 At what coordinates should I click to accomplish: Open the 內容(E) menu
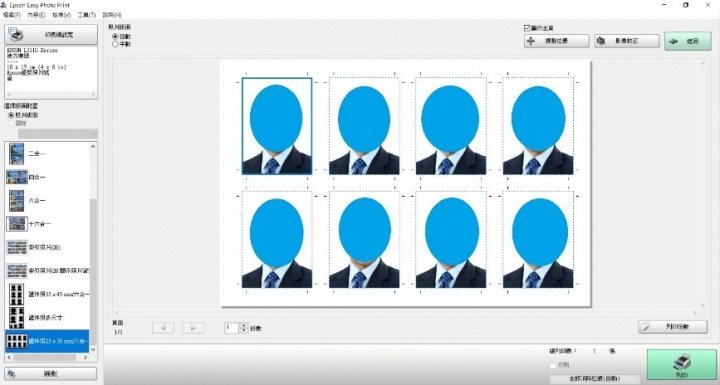tap(36, 15)
